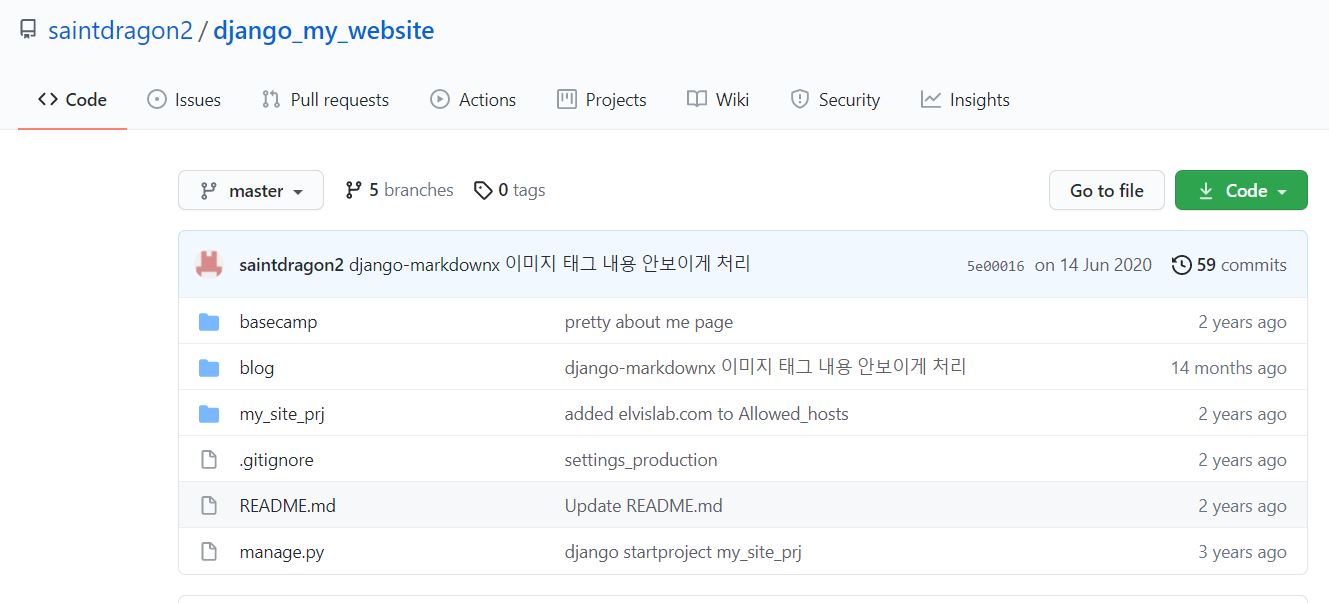Open 'django startproject my_site_prj' commit
1329x603 pixels.
click(x=683, y=552)
